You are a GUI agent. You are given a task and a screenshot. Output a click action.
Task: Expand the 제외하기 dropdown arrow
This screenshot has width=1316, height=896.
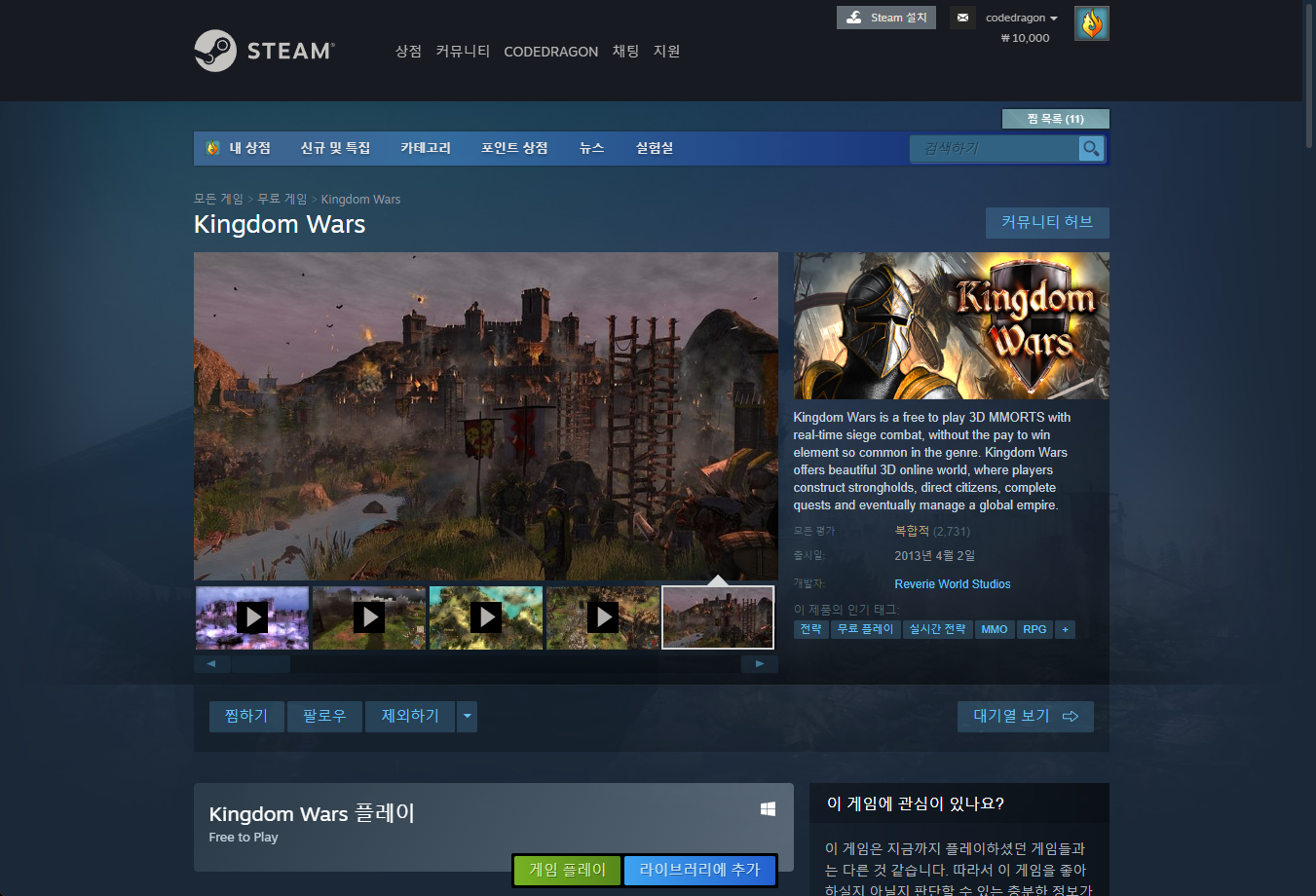tap(468, 716)
